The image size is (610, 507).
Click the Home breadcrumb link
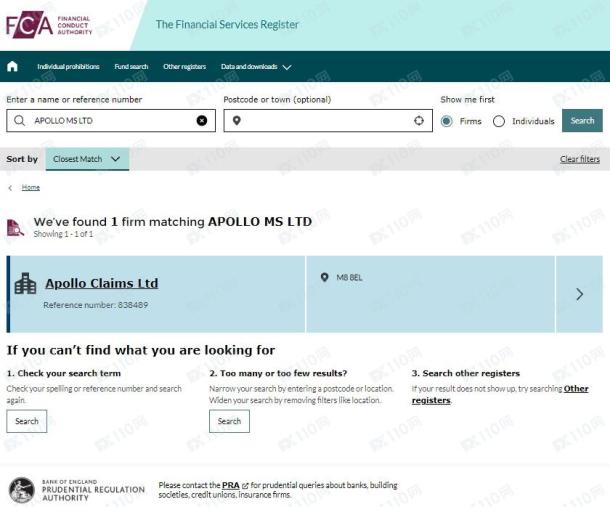coord(30,188)
